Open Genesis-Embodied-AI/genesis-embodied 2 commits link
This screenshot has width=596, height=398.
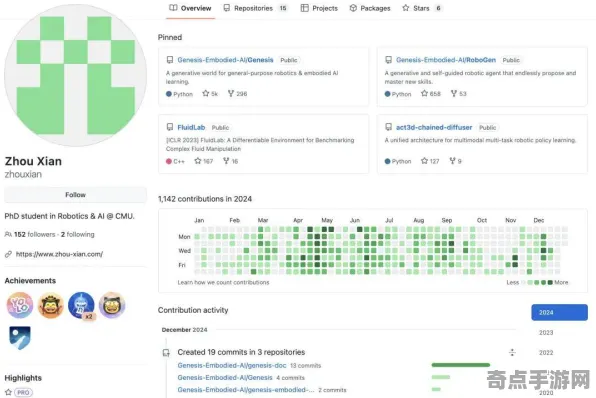(x=246, y=390)
